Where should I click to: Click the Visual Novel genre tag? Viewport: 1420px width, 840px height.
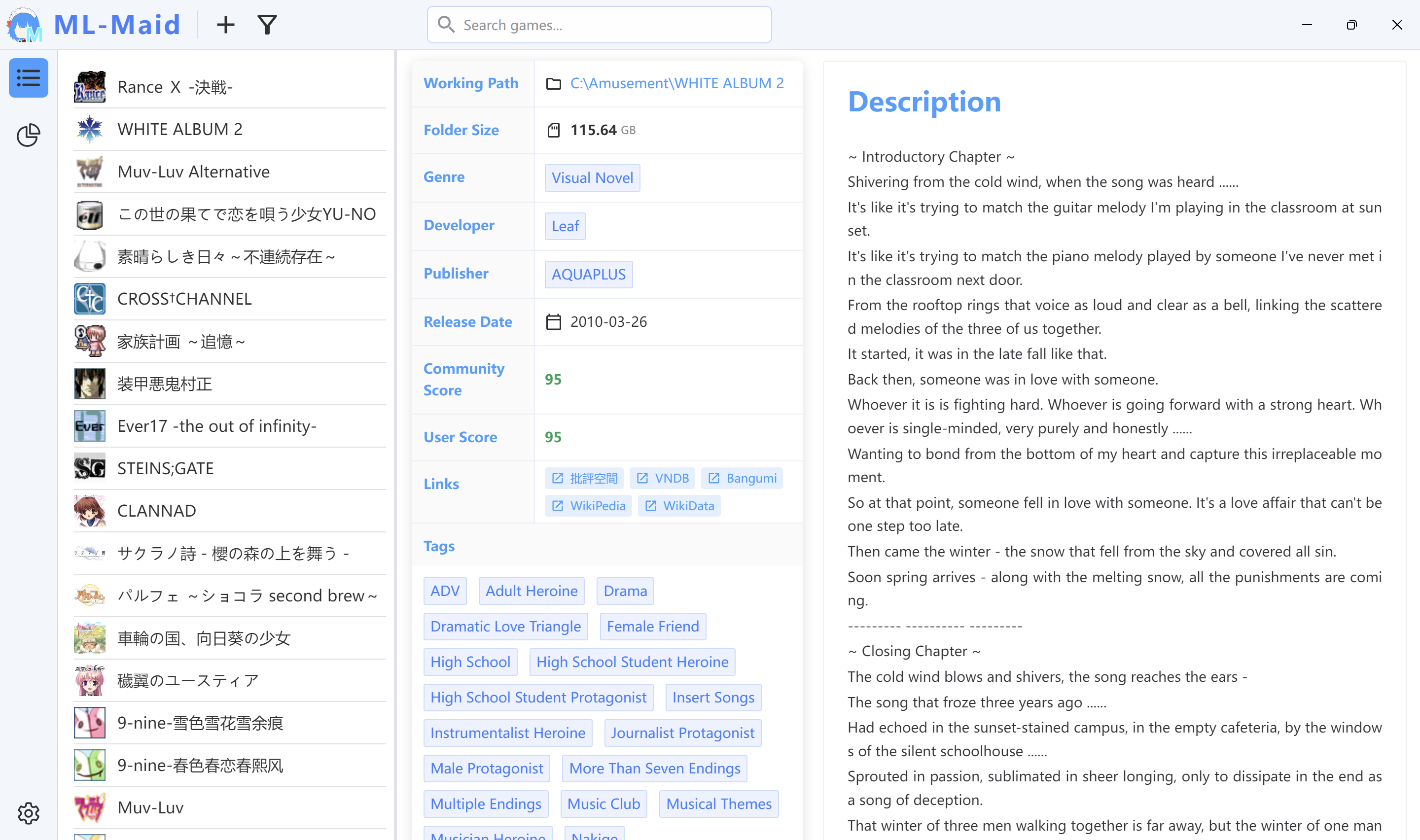592,178
